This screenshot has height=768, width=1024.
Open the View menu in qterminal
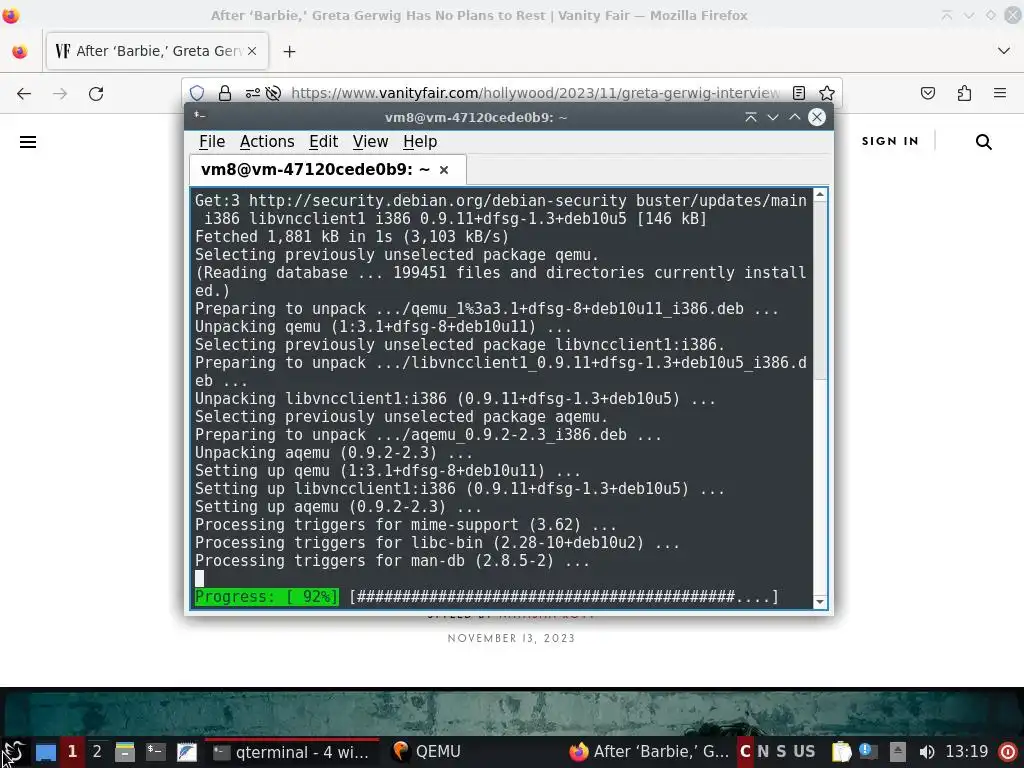(370, 142)
